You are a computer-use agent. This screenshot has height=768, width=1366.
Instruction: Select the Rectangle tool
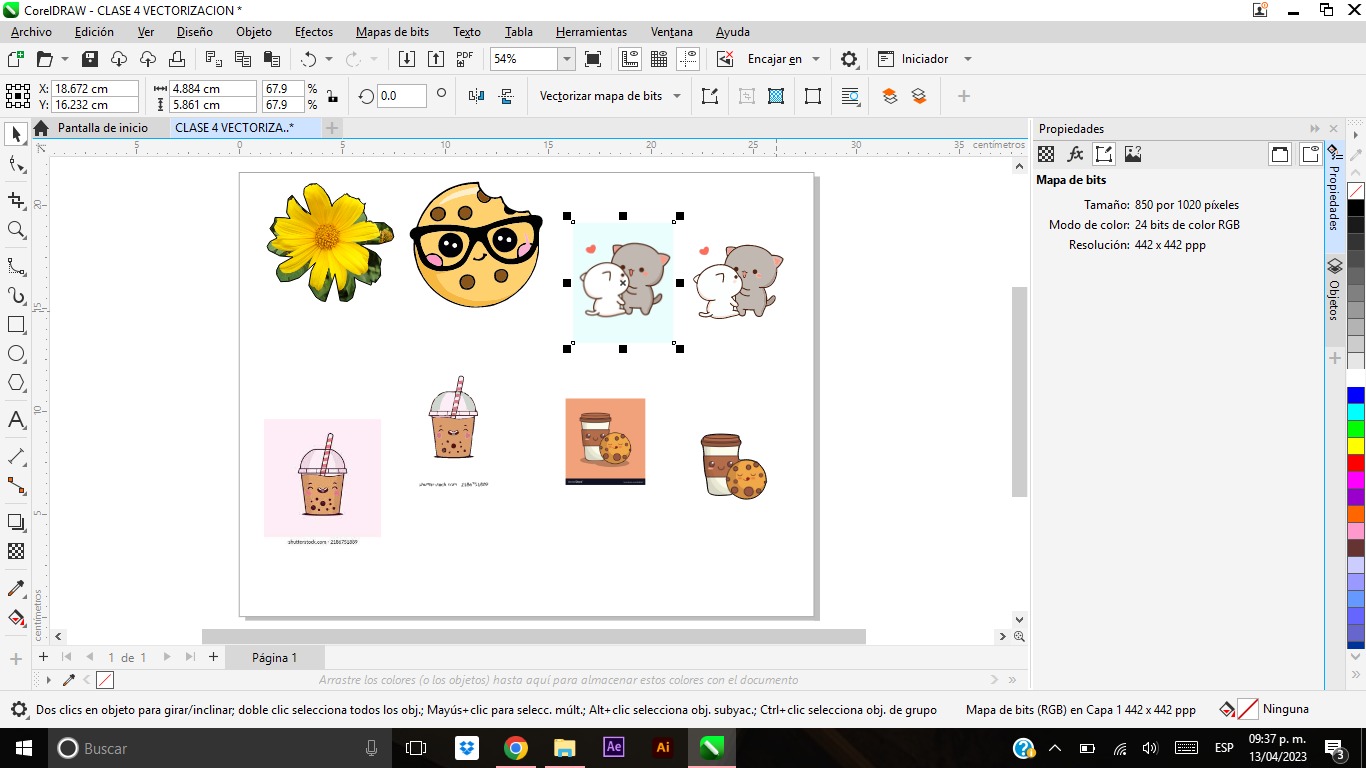(16, 325)
